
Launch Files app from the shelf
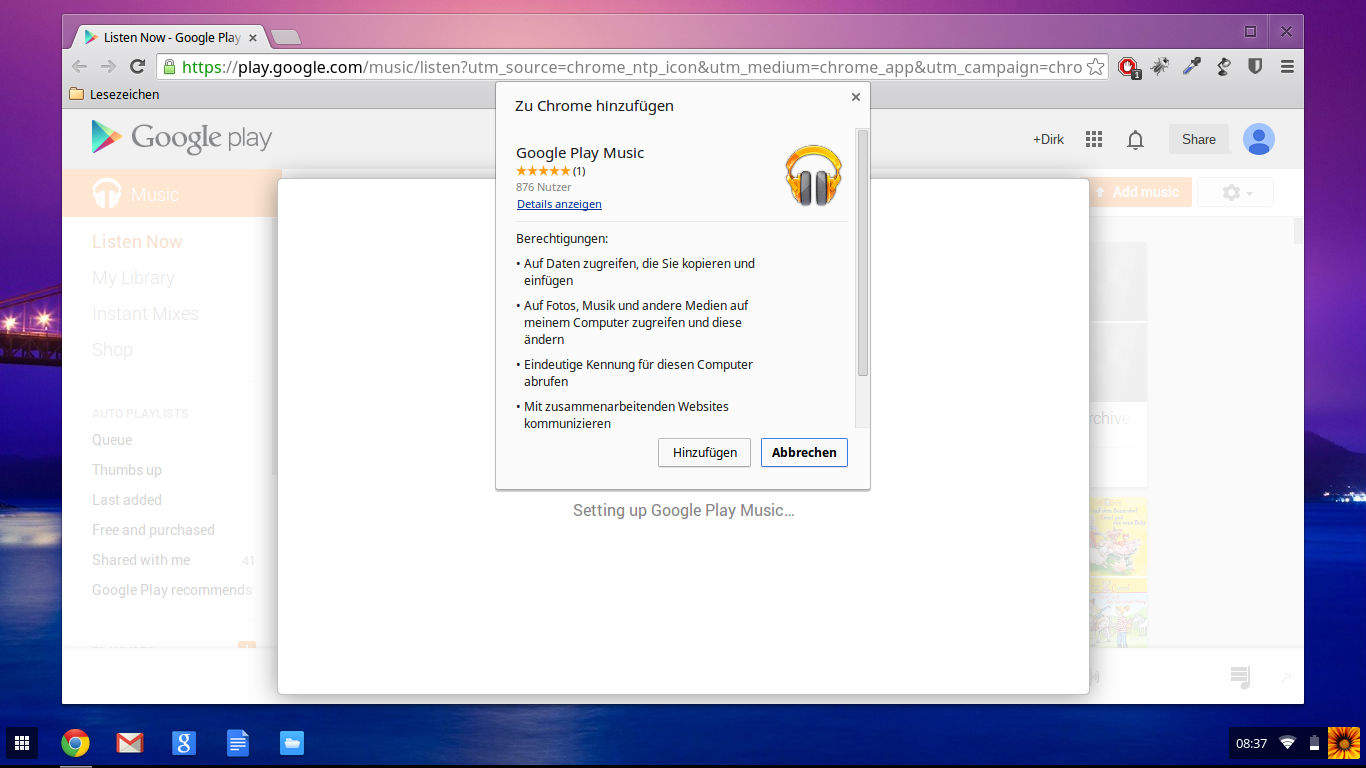[291, 743]
